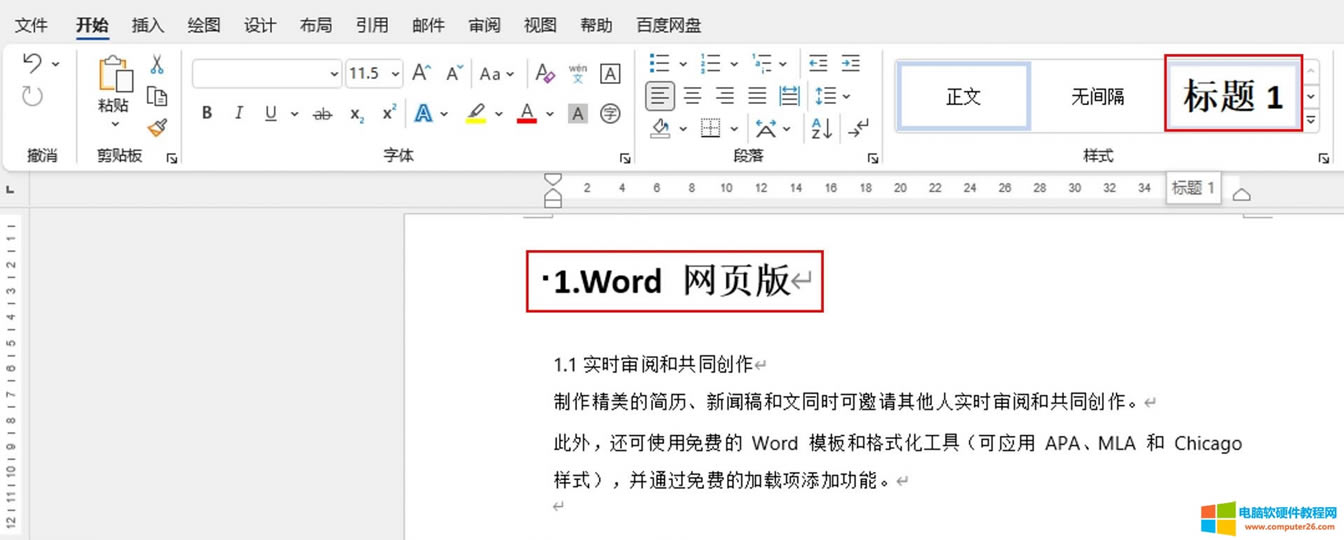Click the red font color button
Viewport: 1344px width, 540px height.
click(527, 114)
